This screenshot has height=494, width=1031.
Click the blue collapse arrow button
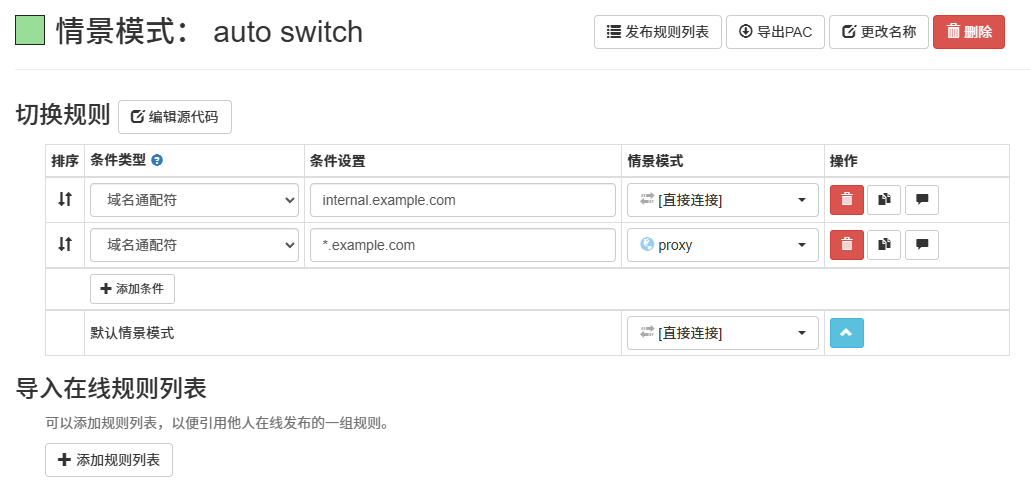[847, 333]
